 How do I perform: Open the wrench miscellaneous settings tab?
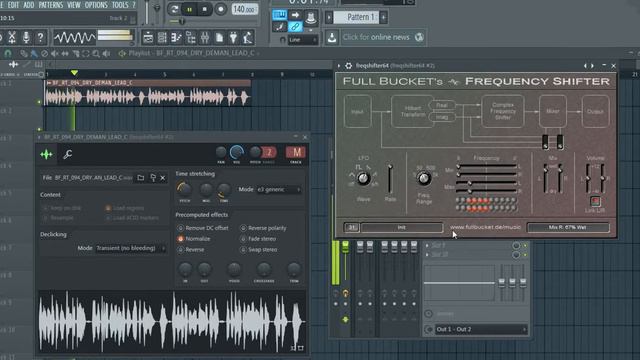68,154
